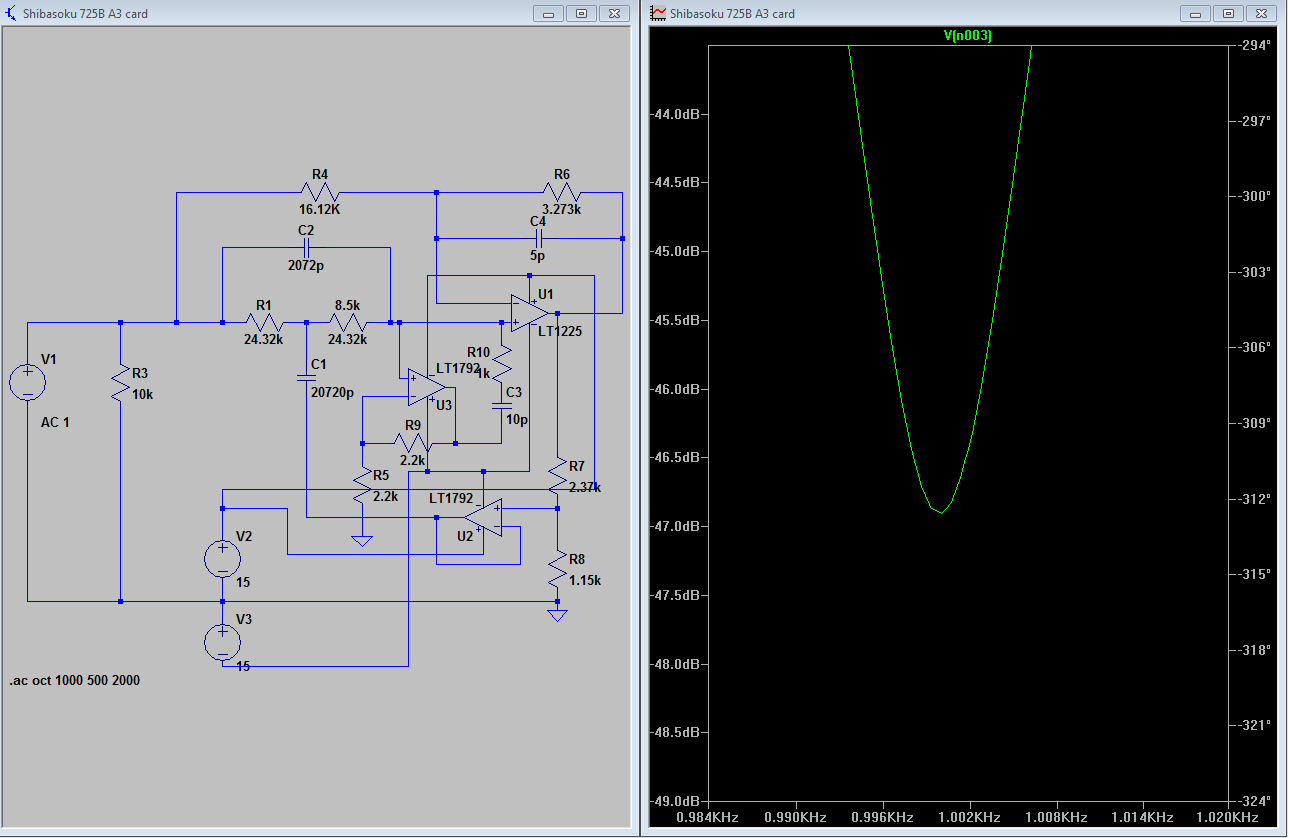The height and width of the screenshot is (838, 1289).
Task: Click resistor R3 symbol
Action: pyautogui.click(x=119, y=385)
